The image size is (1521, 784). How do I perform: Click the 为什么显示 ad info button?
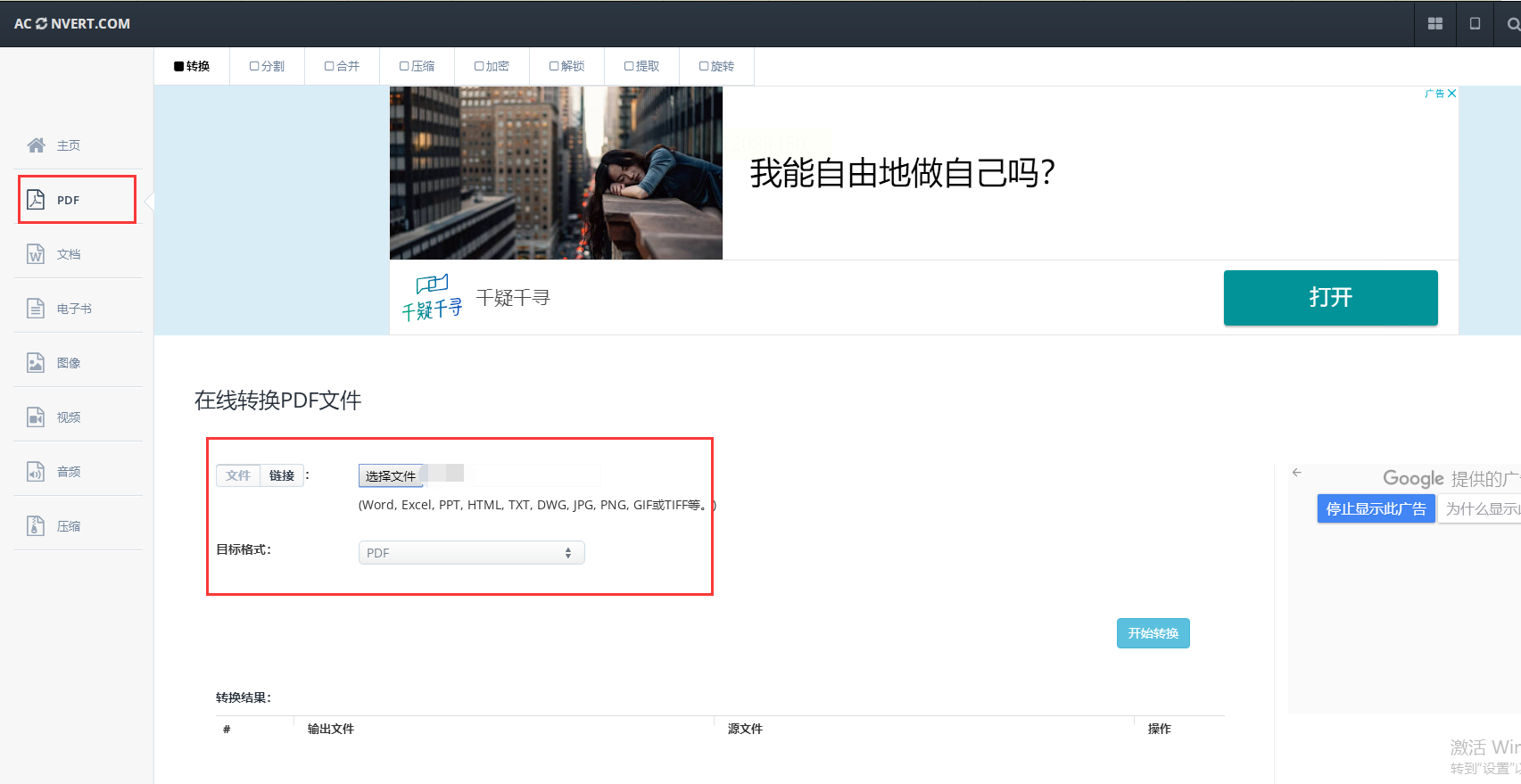1480,508
